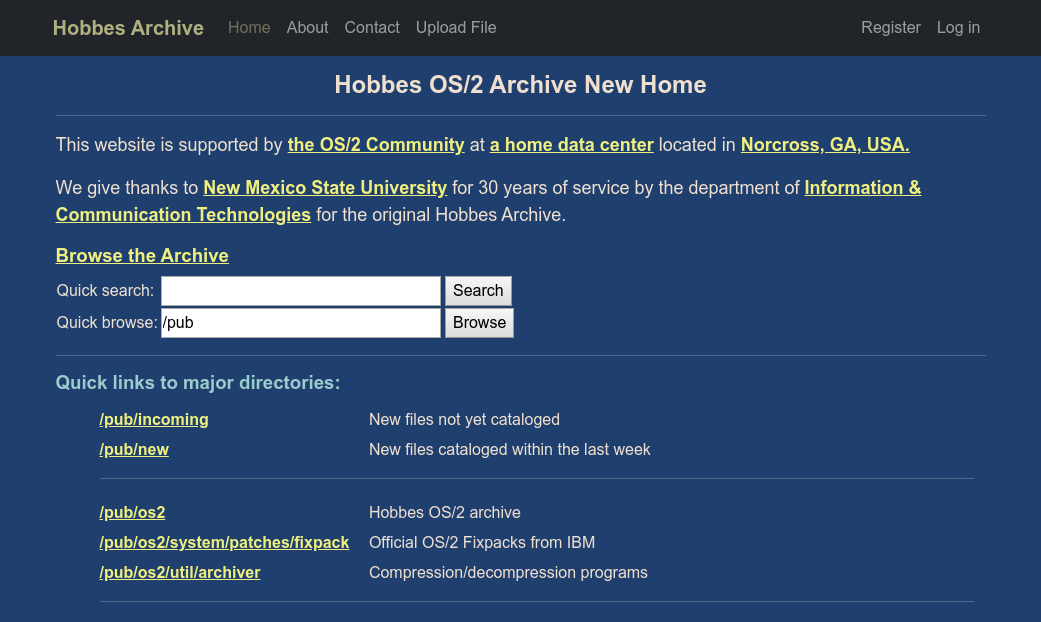Open the home data center link
Screen dimensions: 1041x622
coord(572,145)
